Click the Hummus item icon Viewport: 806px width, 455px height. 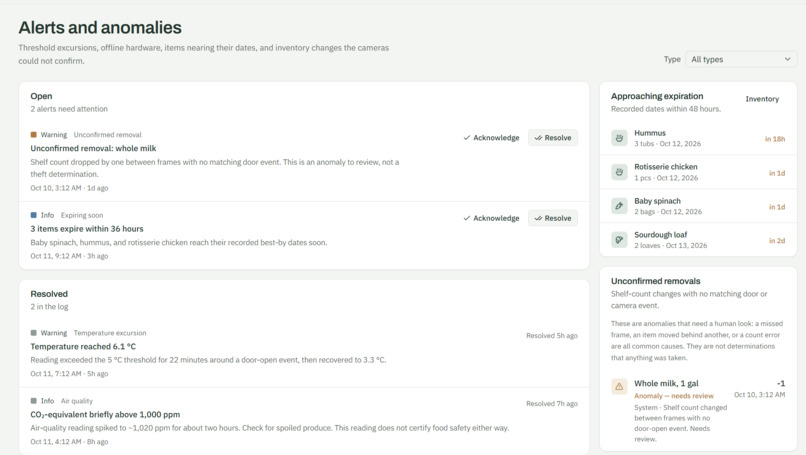point(619,138)
